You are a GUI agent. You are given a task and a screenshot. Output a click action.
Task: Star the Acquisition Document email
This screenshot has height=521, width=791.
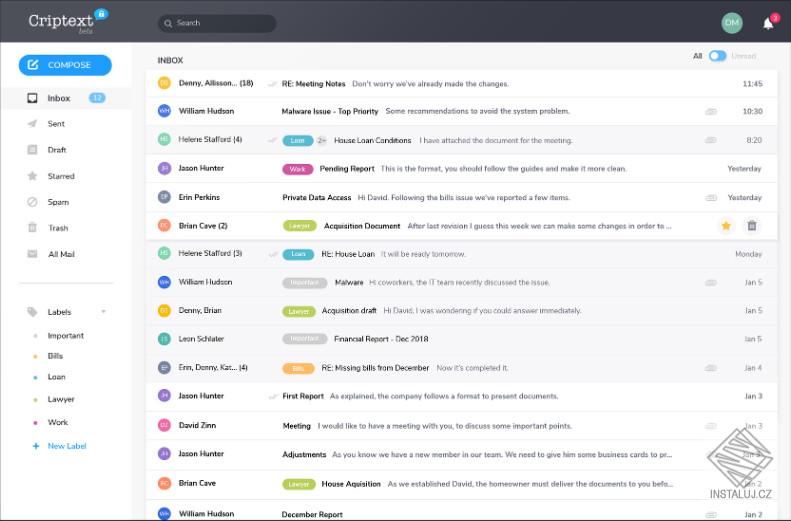726,225
